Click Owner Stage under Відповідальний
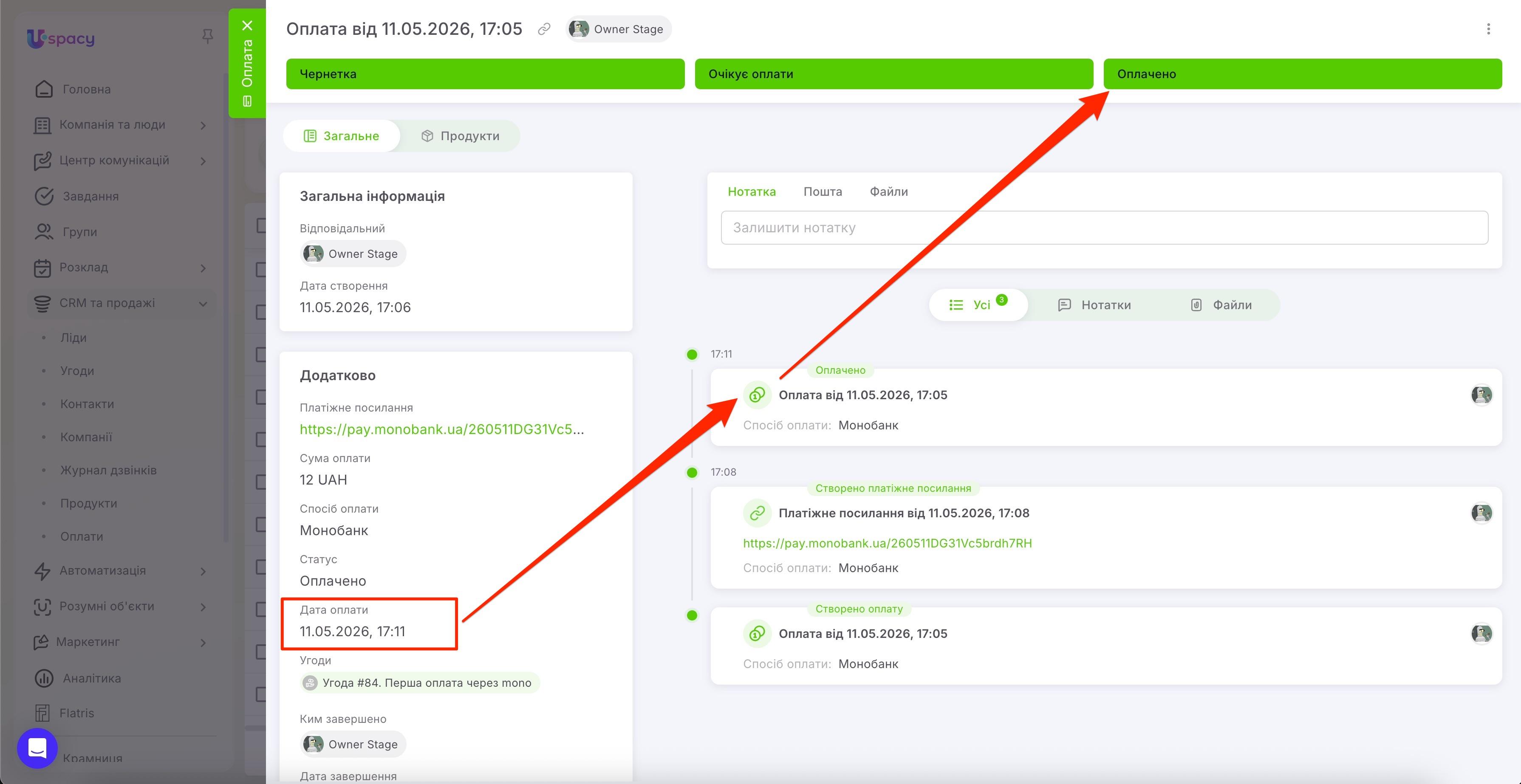Viewport: 1521px width, 784px height. (x=353, y=253)
